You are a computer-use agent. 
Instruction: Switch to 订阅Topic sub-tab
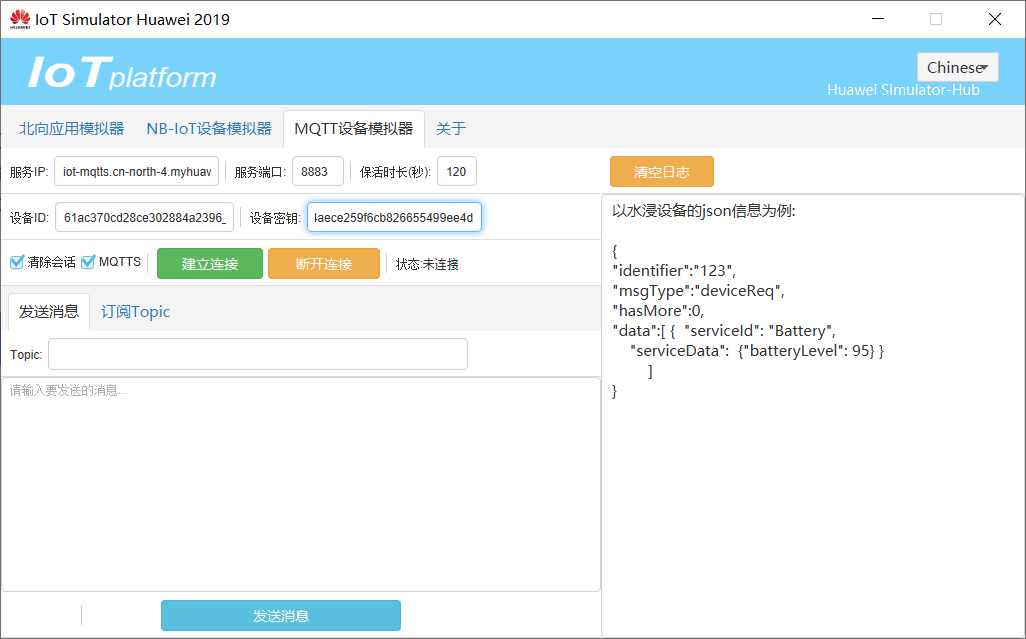(135, 312)
